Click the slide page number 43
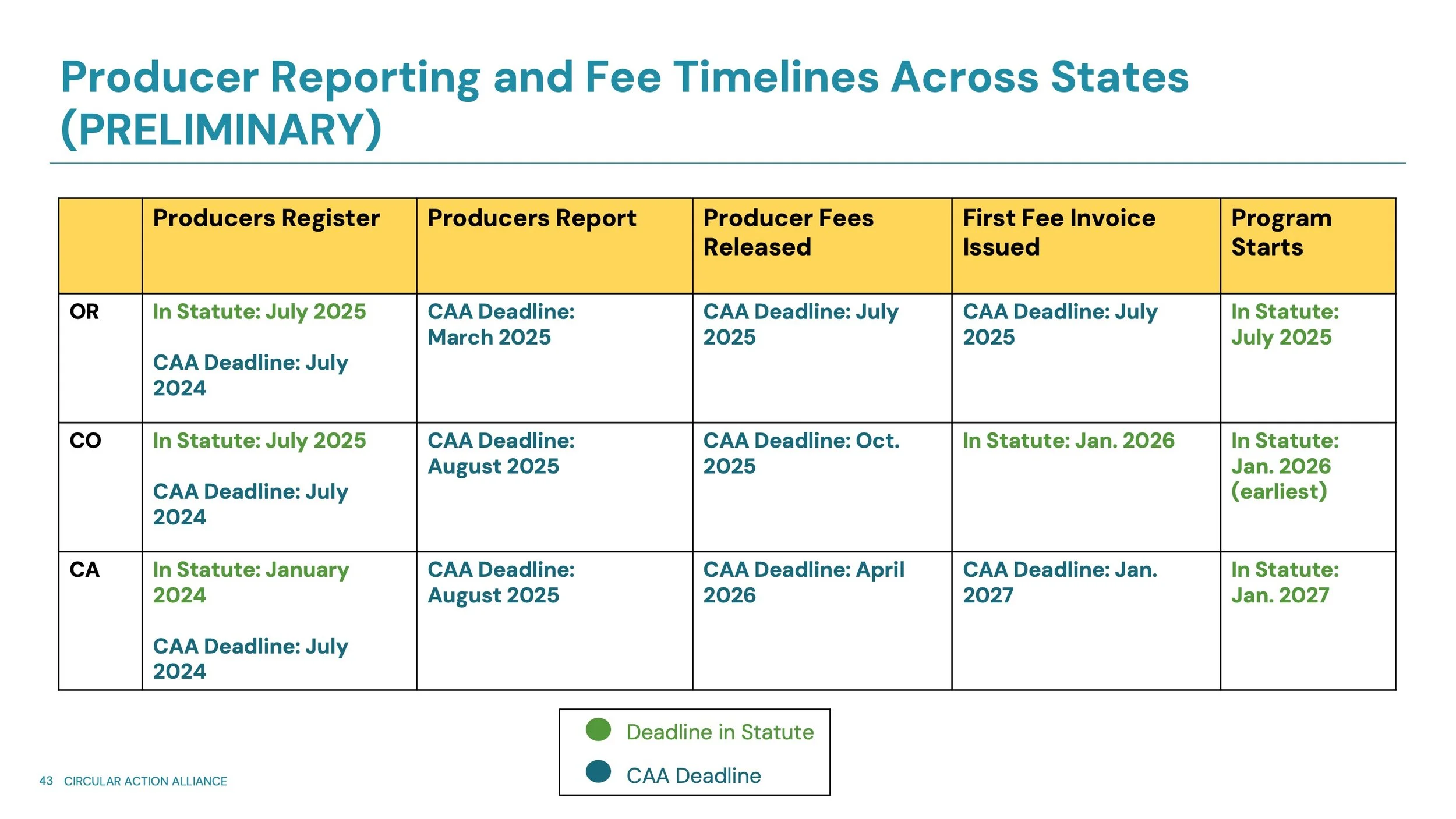This screenshot has height=819, width=1456. click(46, 781)
